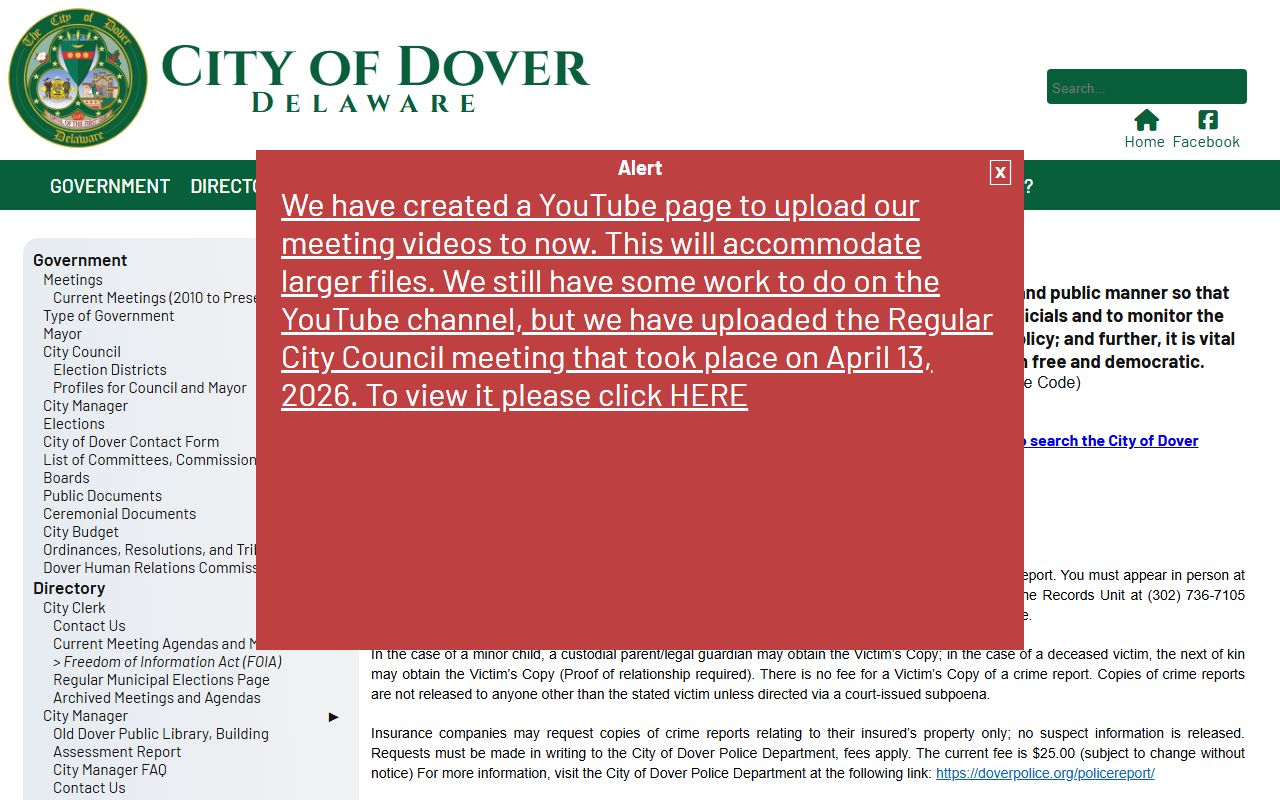1280x800 pixels.
Task: Open Contact Us under City Manager
Action: (89, 788)
